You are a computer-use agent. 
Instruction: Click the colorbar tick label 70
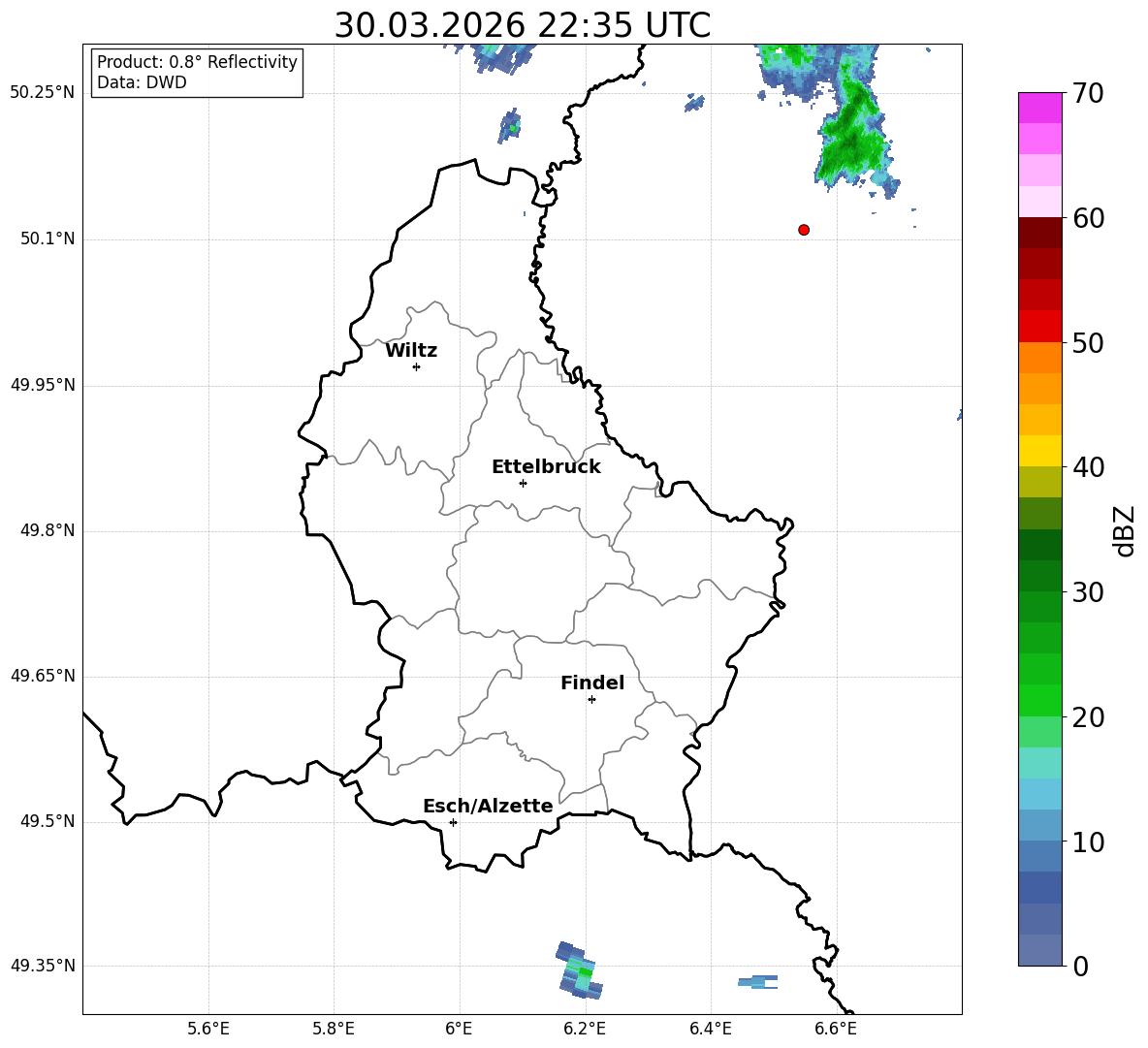pos(1088,93)
